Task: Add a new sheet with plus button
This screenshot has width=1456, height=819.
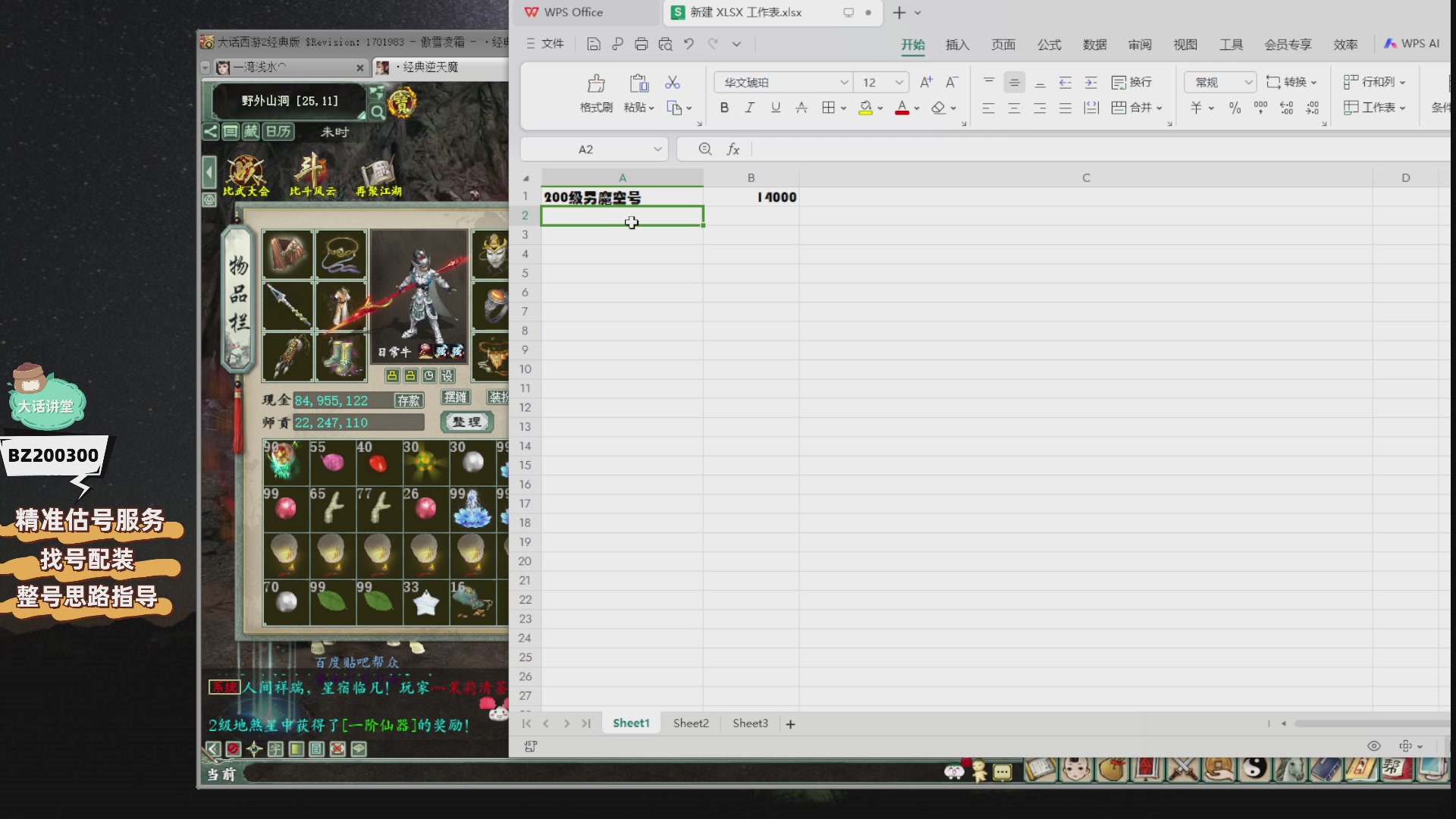Action: [x=790, y=724]
